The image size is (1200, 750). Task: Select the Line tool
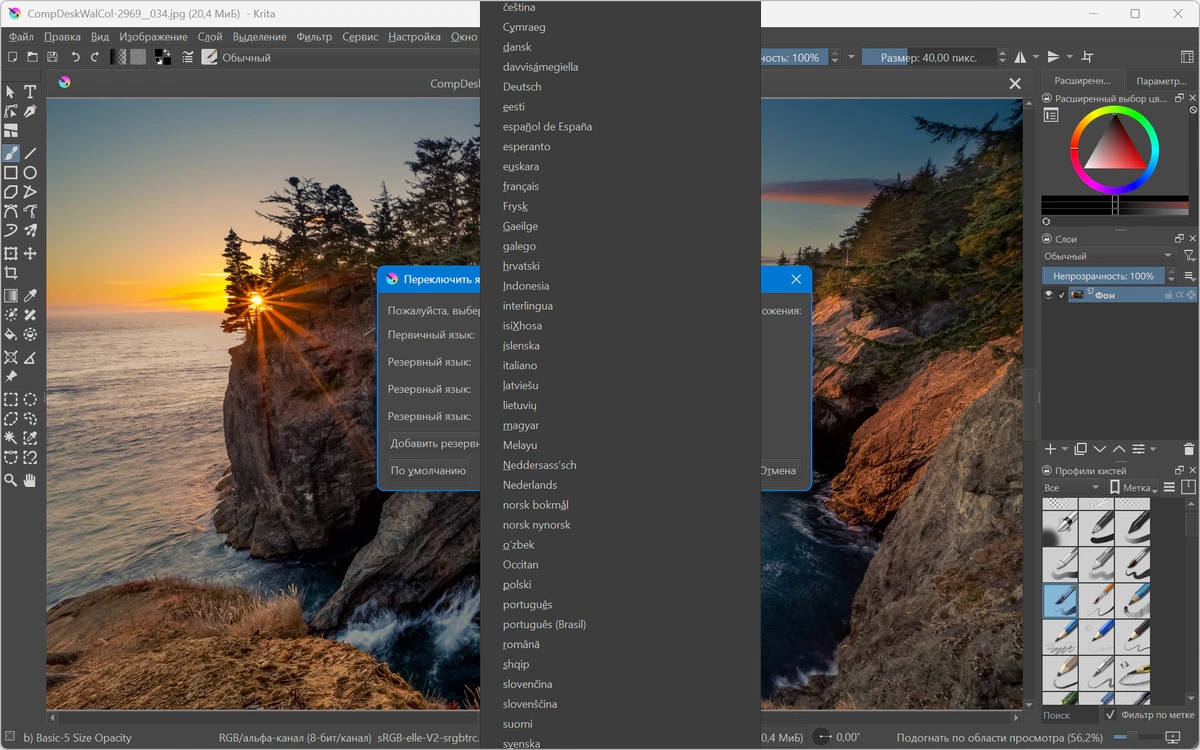30,153
